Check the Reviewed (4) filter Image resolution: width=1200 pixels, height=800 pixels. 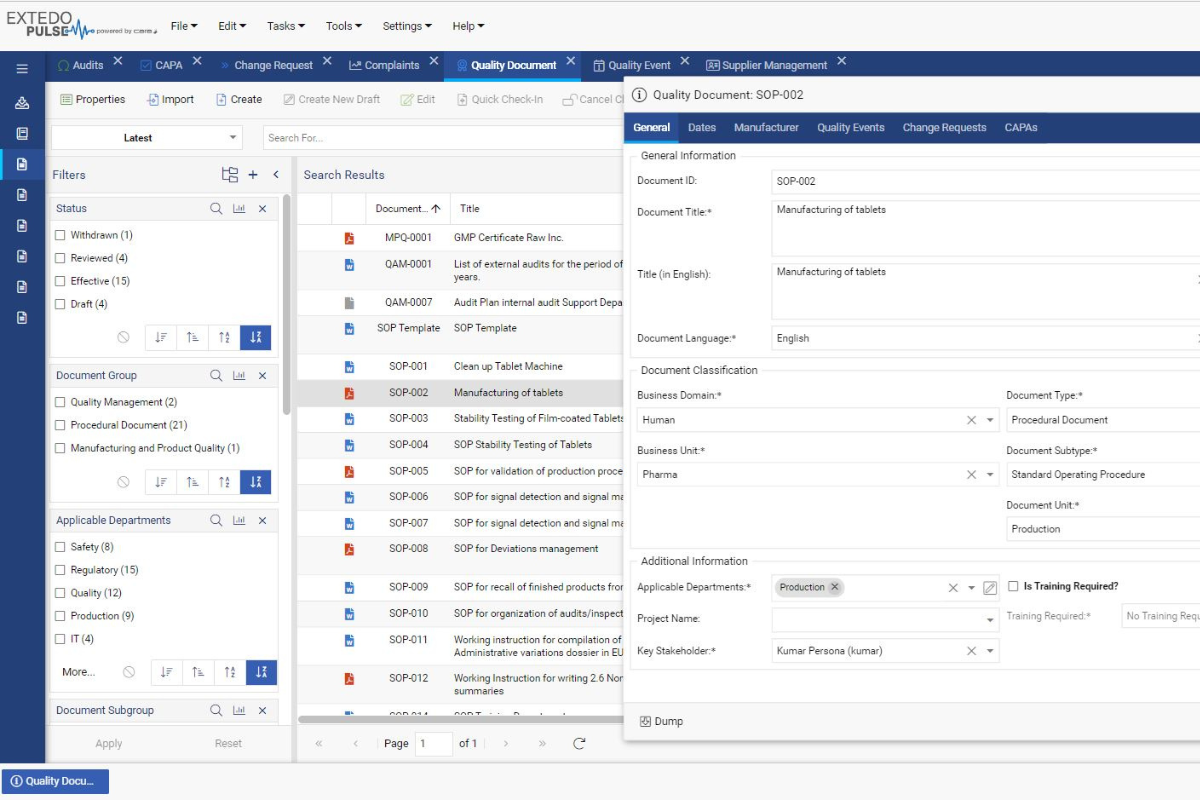pos(60,259)
